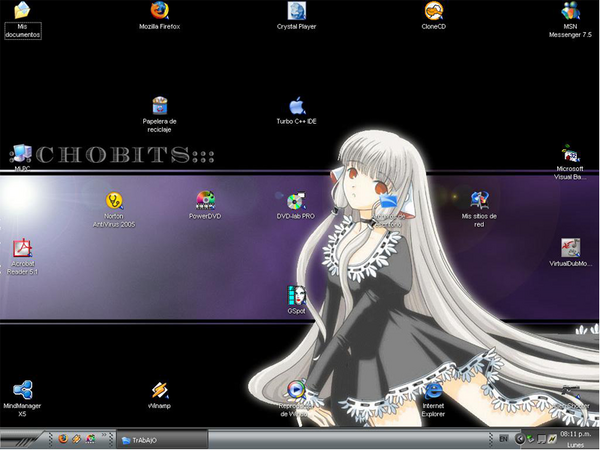Image resolution: width=600 pixels, height=450 pixels.
Task: Open the EN language bar indicator
Action: click(504, 439)
